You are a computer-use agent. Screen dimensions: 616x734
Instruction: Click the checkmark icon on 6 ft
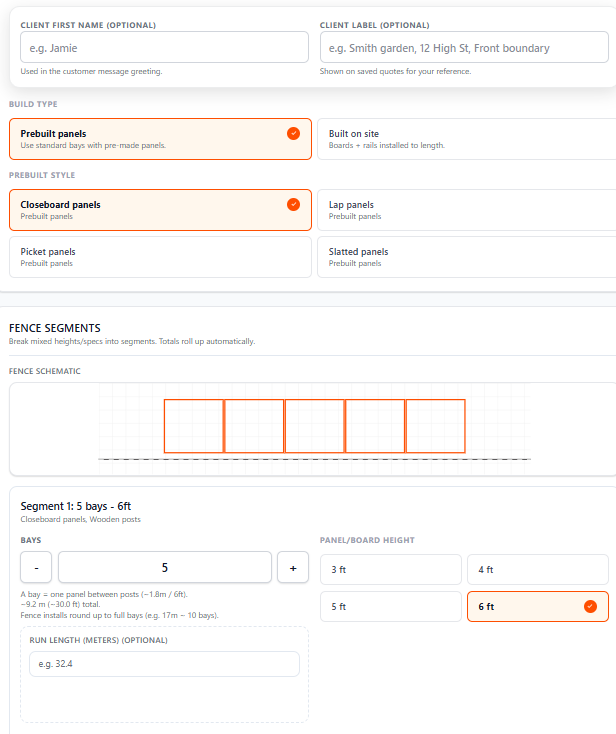(590, 606)
